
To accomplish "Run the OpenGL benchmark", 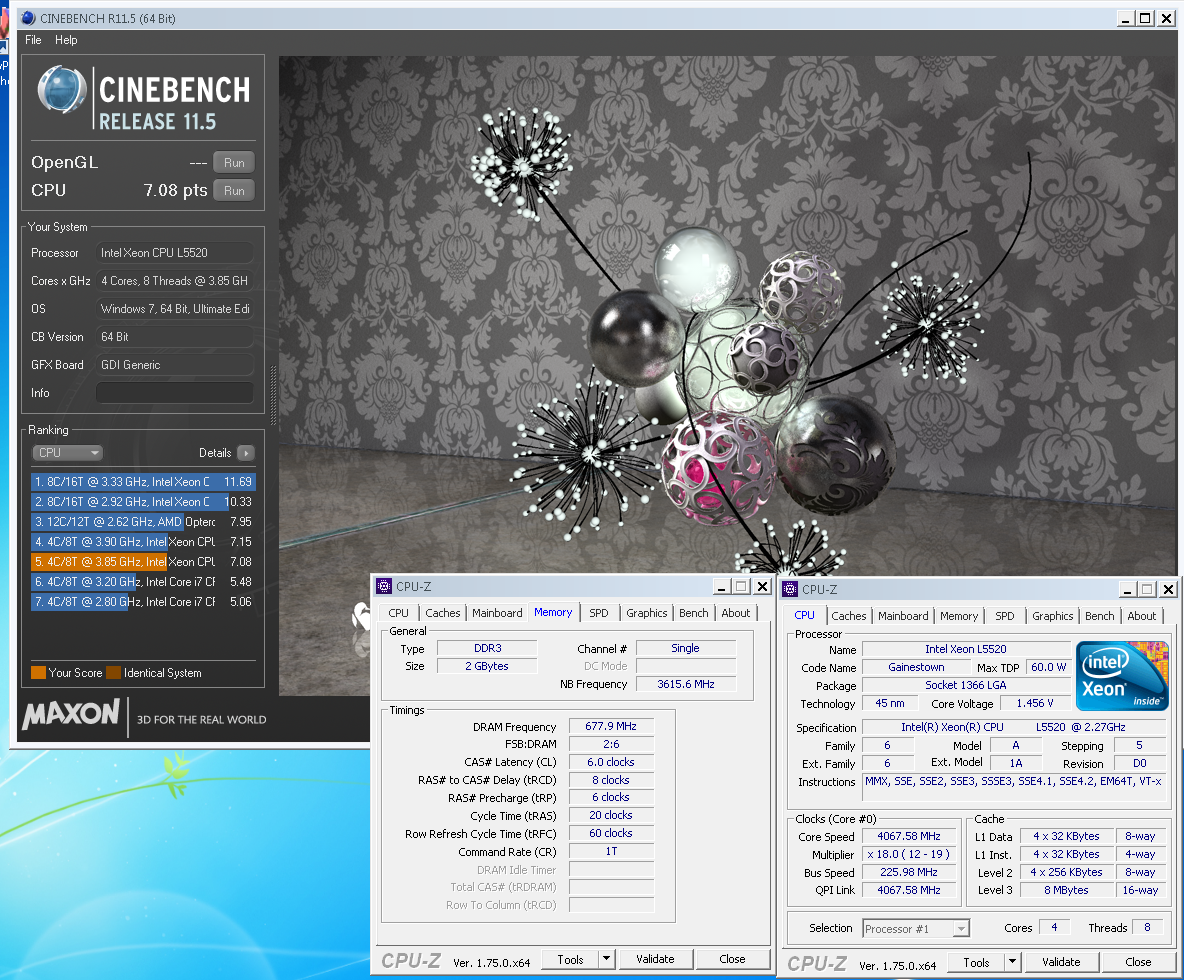I will click(x=234, y=162).
